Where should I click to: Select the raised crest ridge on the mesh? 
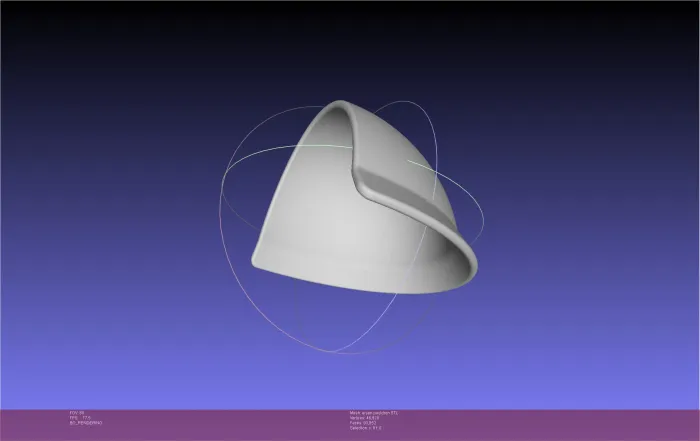(x=402, y=194)
